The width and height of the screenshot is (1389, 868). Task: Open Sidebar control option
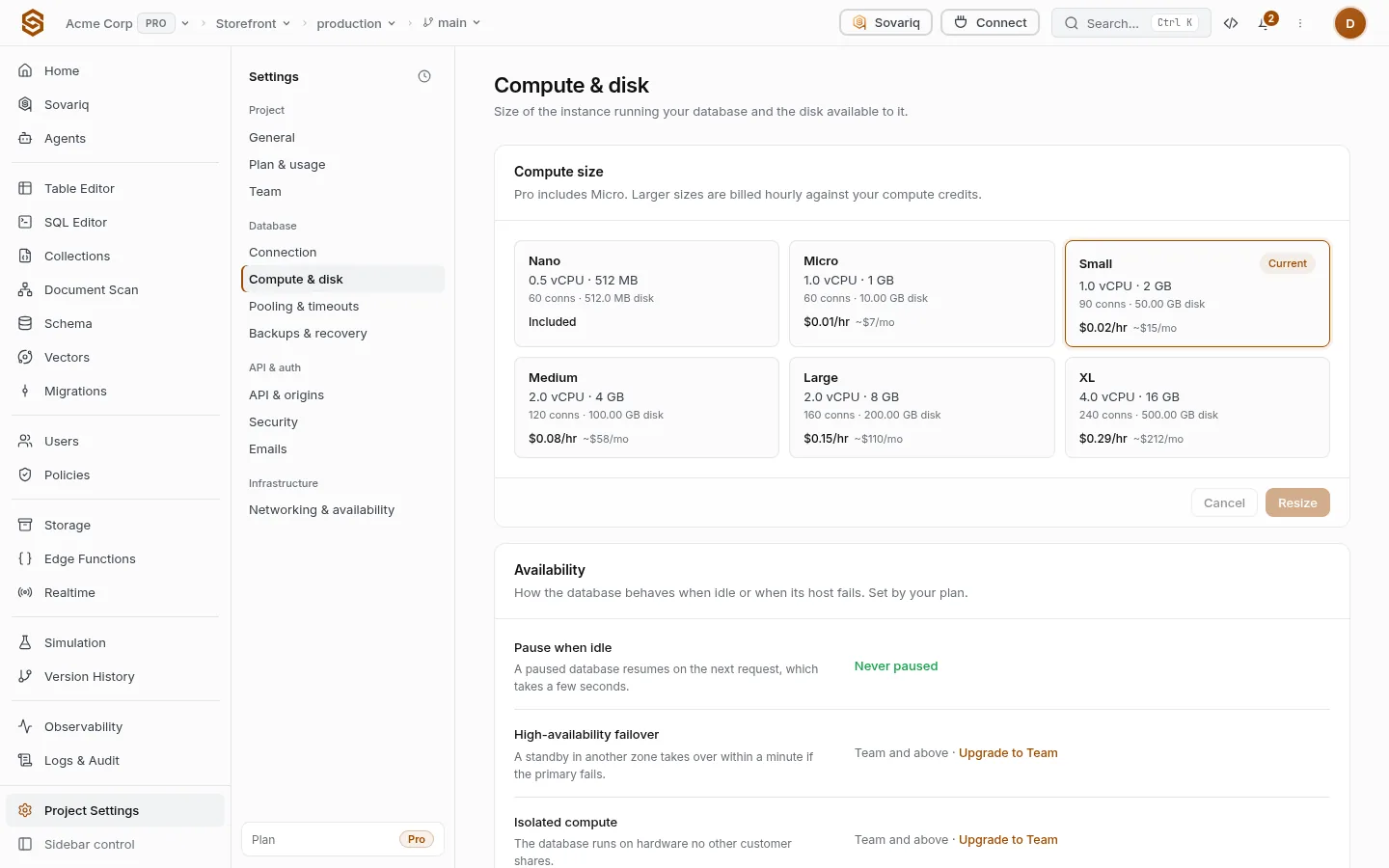116,844
